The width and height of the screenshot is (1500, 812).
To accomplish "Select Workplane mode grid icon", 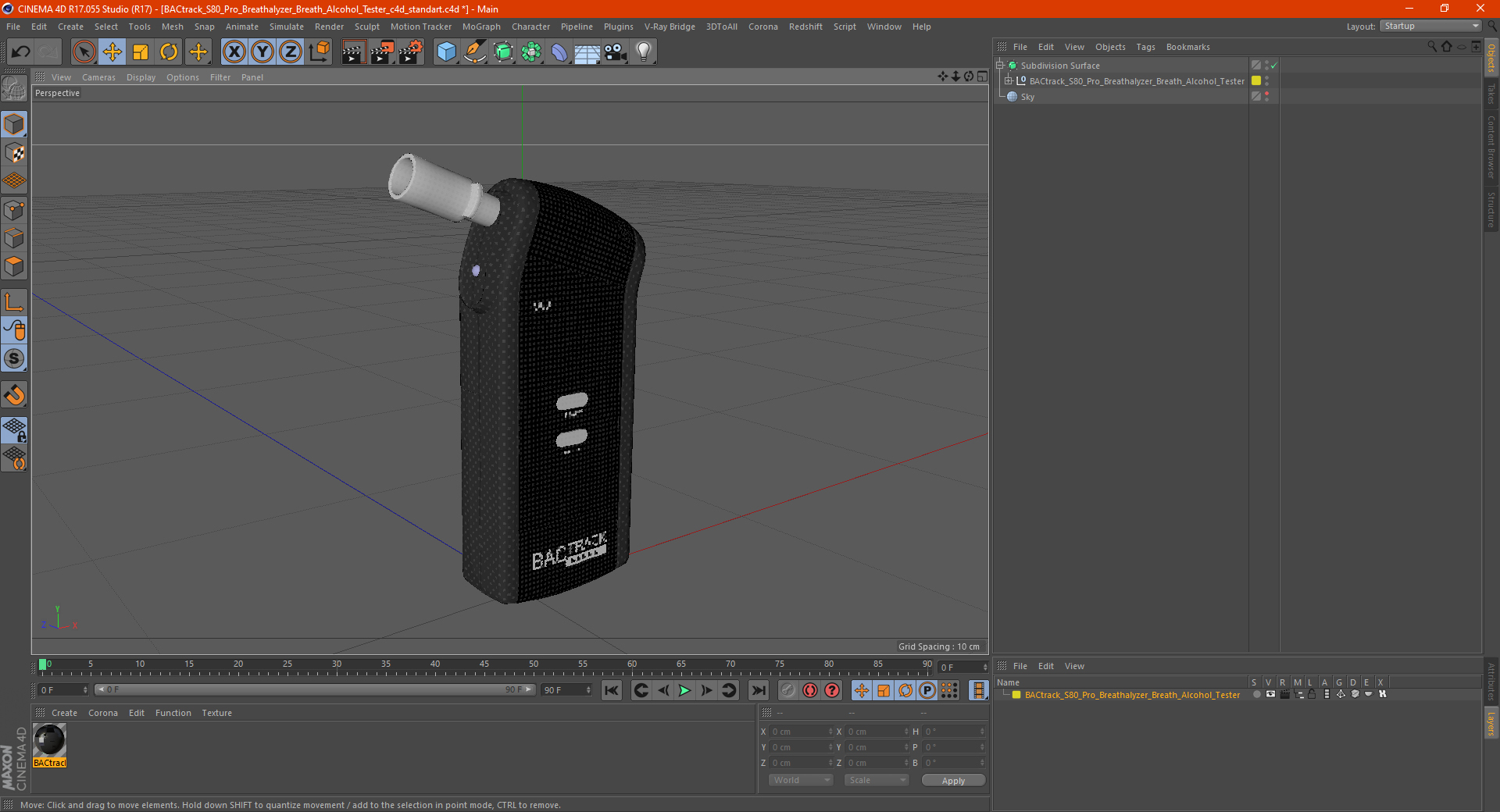I will (x=14, y=181).
